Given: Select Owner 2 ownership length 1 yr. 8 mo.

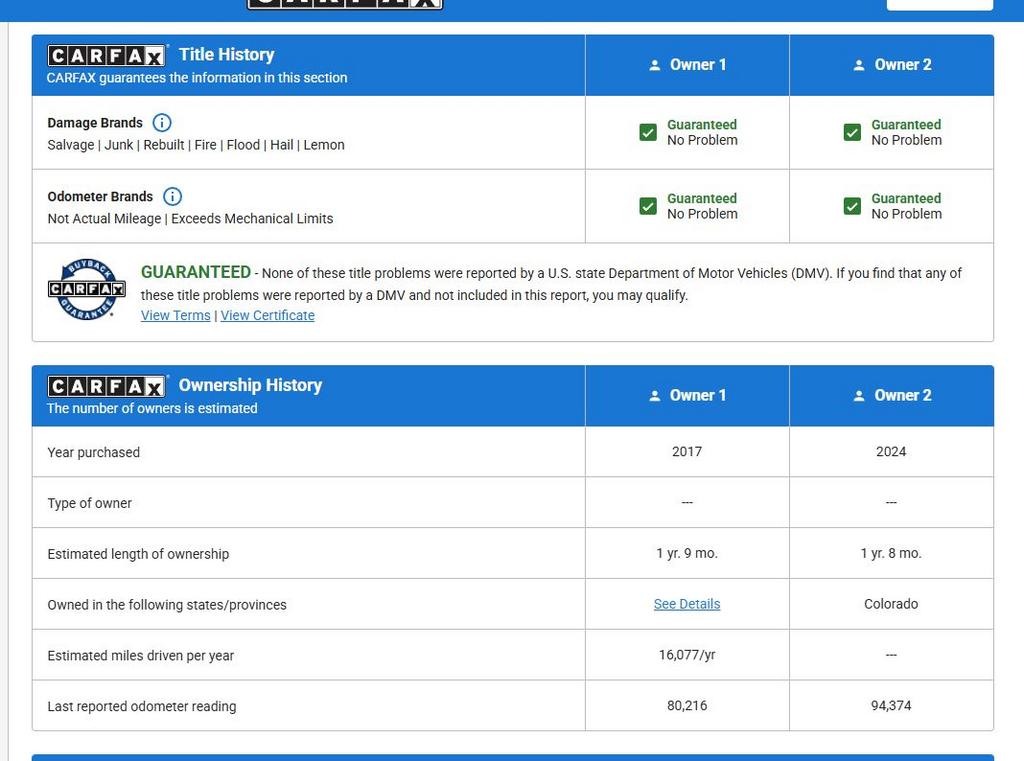Looking at the screenshot, I should tap(891, 553).
